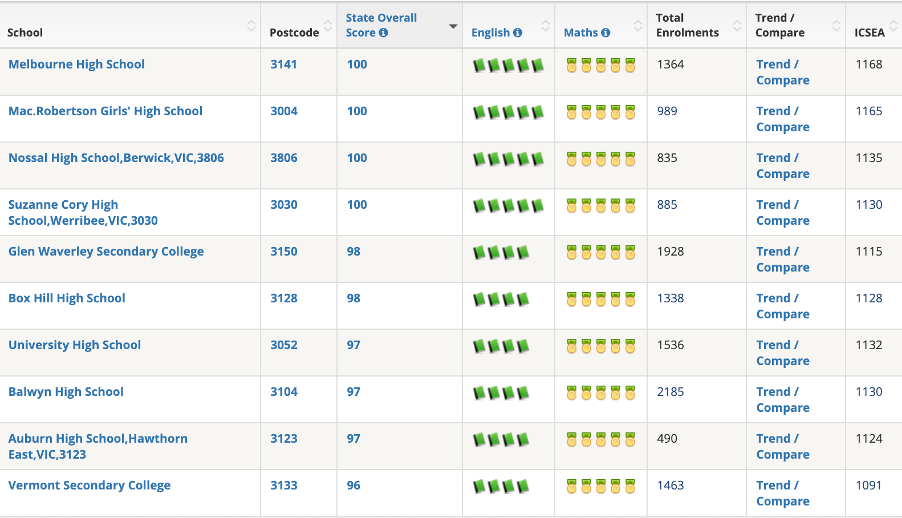
Task: Click English book rating for Vermont Secondary College
Action: 500,486
